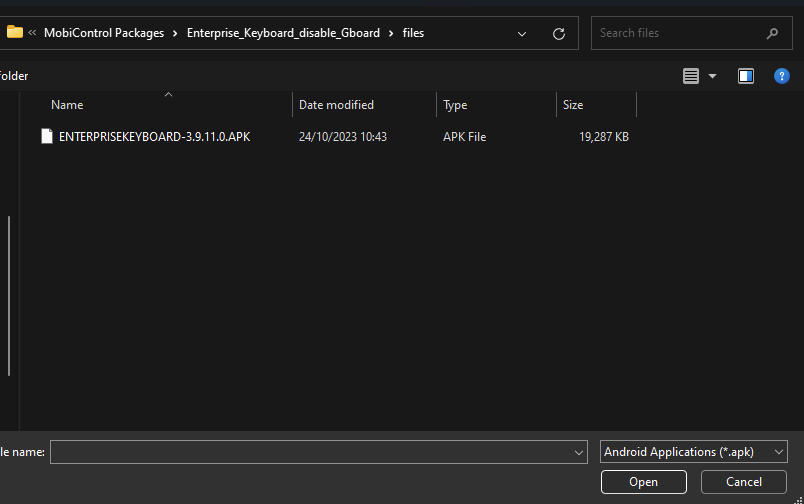Image resolution: width=804 pixels, height=504 pixels.
Task: Select ENTERPRISEKEYBOARD-3.9.11.0.APK file
Action: [x=154, y=137]
